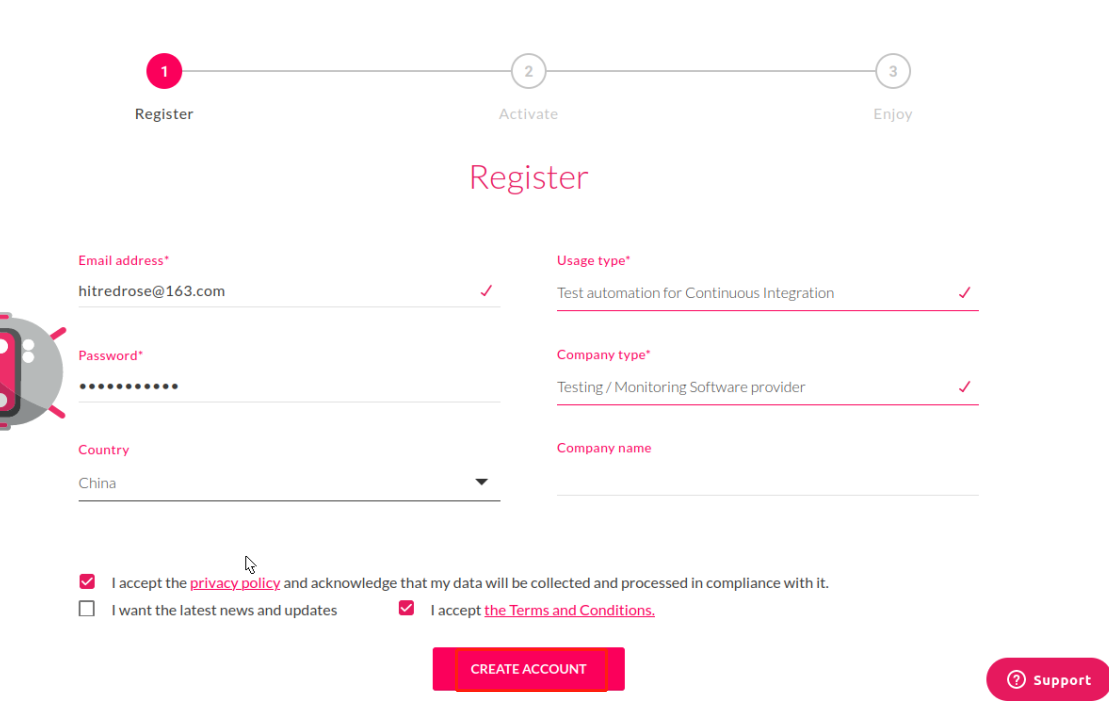Click the Enjoy step label
Screen dimensions: 1109x701
[x=893, y=114]
